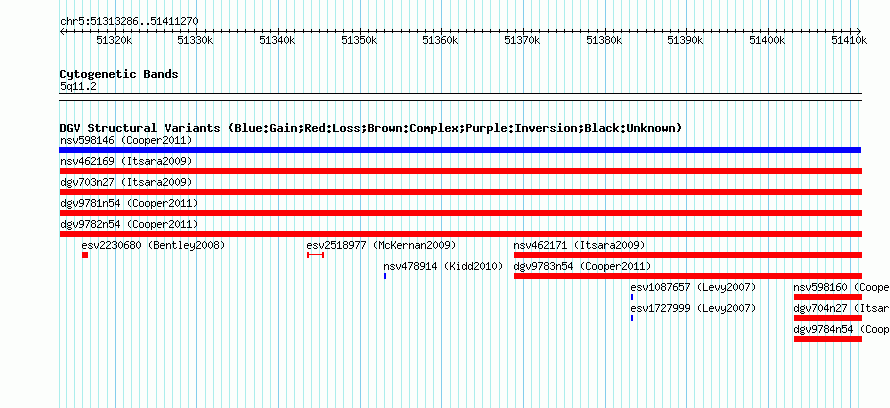Open the dgv9784n54 label
This screenshot has width=890, height=408.
[x=842, y=329]
